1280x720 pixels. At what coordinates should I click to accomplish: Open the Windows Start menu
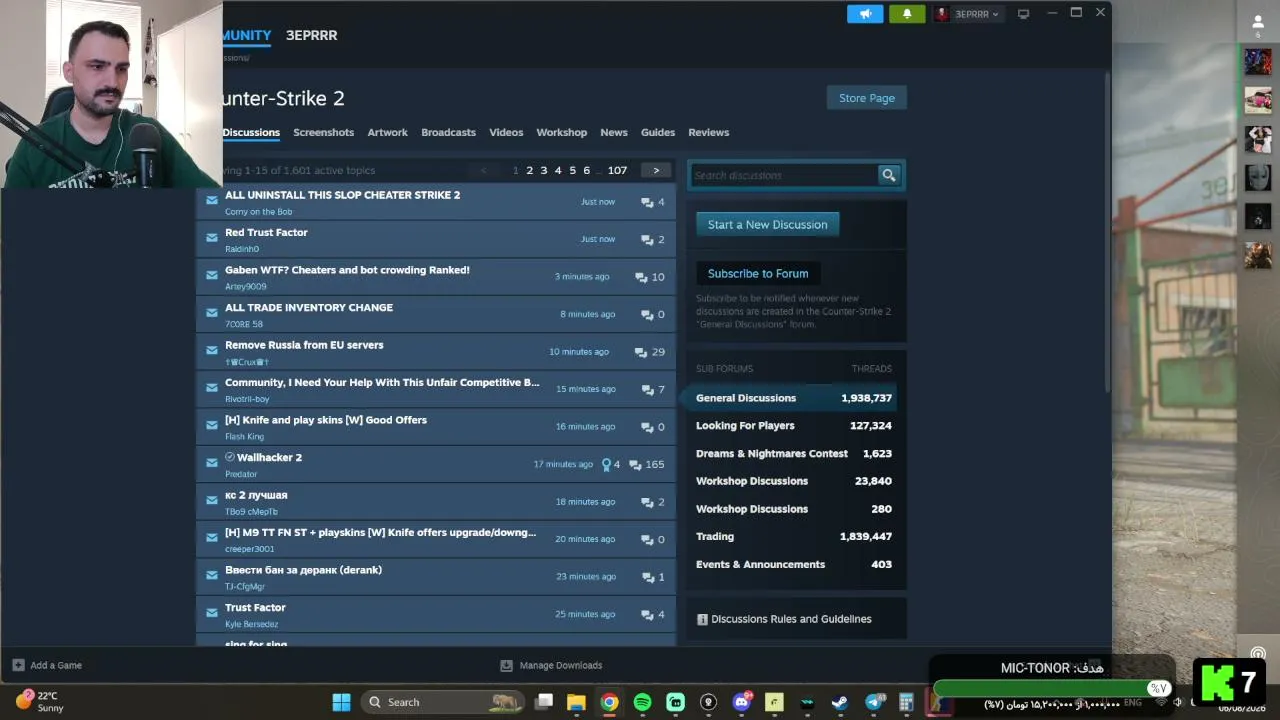(341, 702)
